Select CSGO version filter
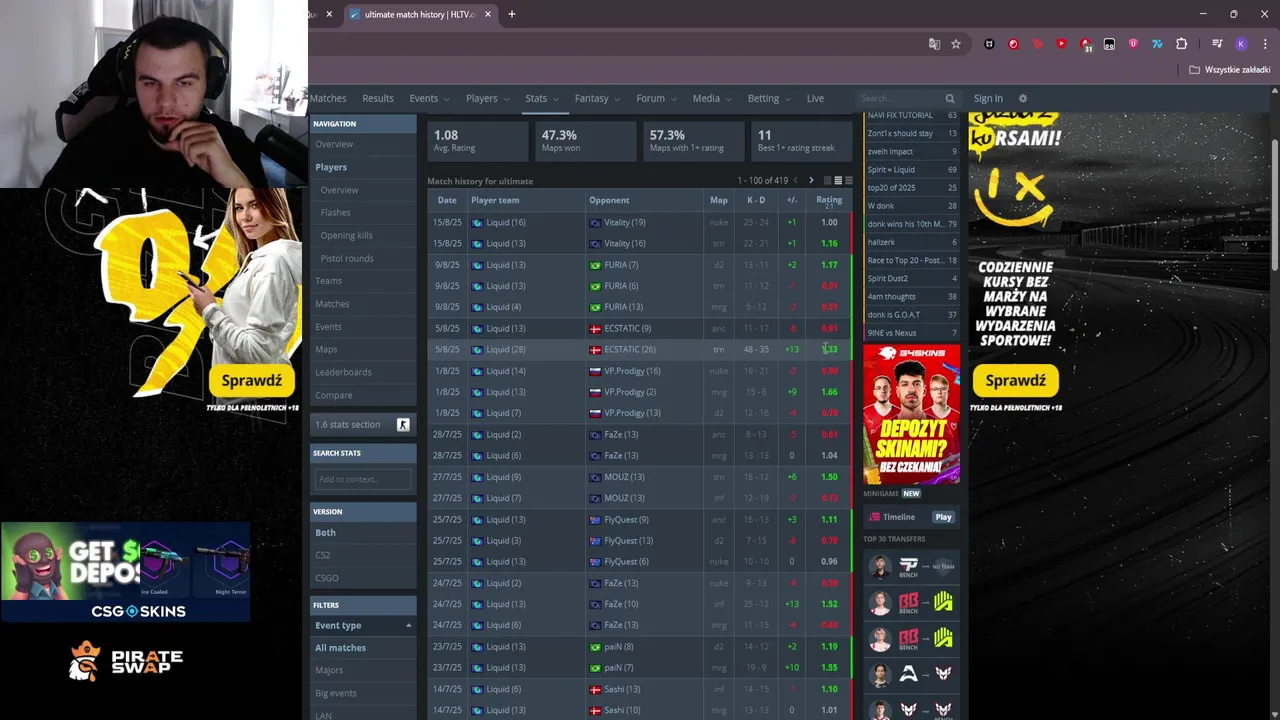The width and height of the screenshot is (1280, 720). click(326, 578)
